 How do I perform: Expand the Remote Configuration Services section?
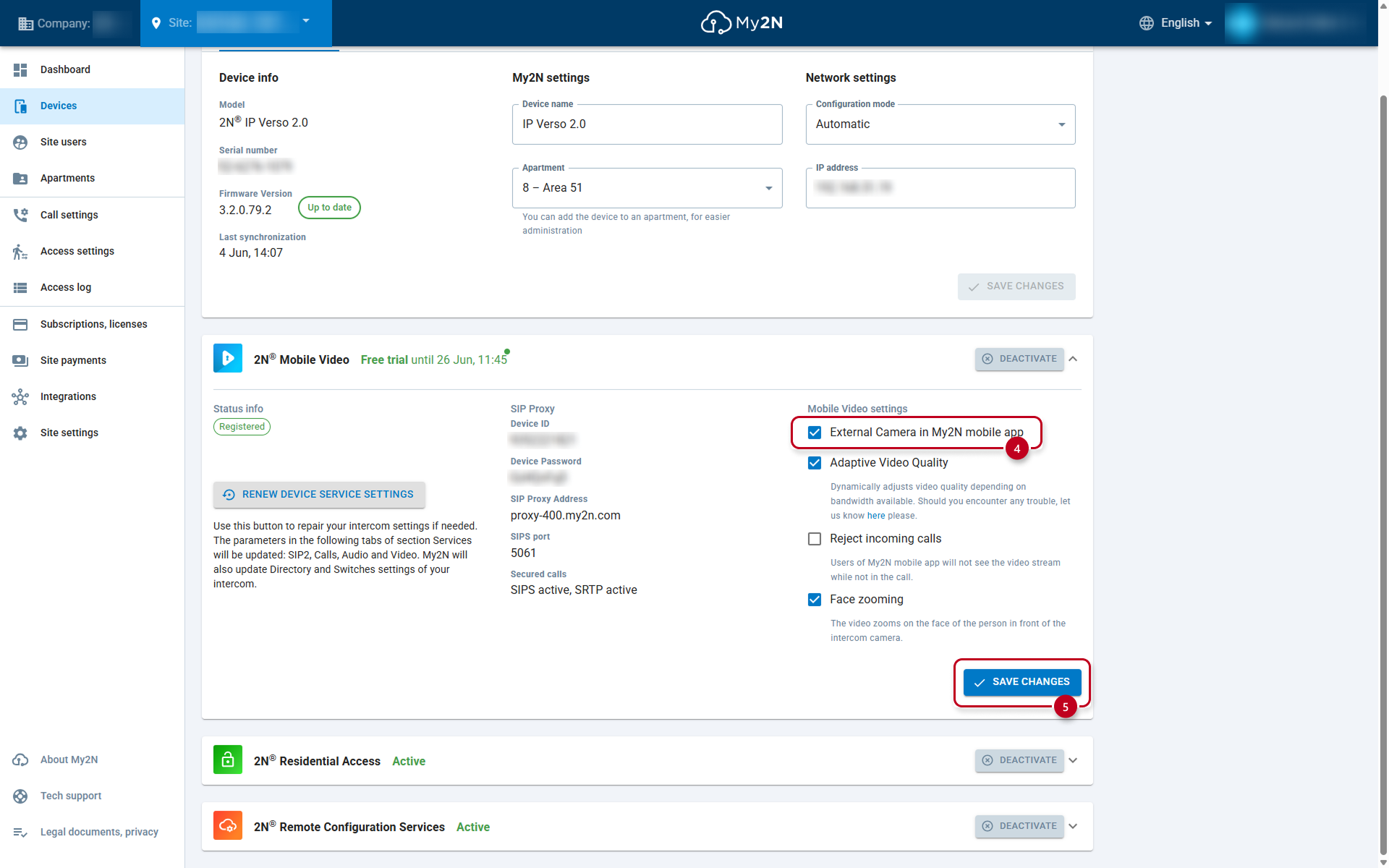(1073, 826)
